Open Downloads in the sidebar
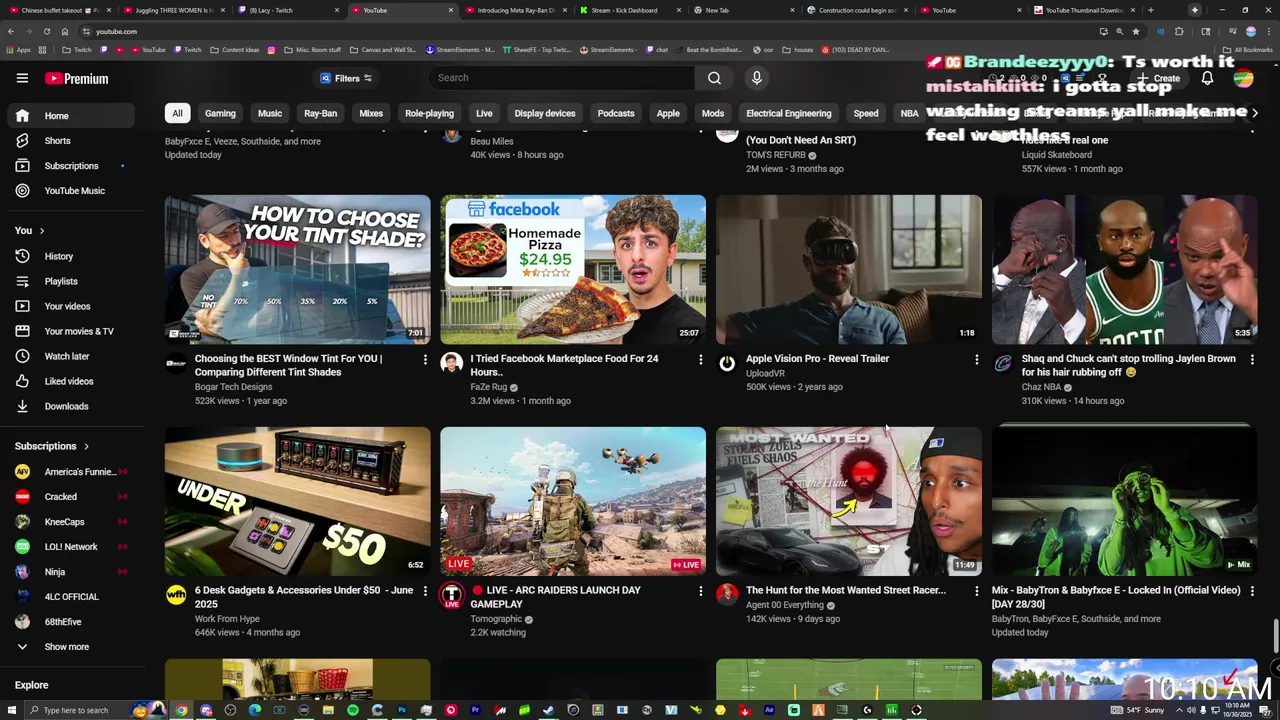This screenshot has width=1280, height=720. 68,406
